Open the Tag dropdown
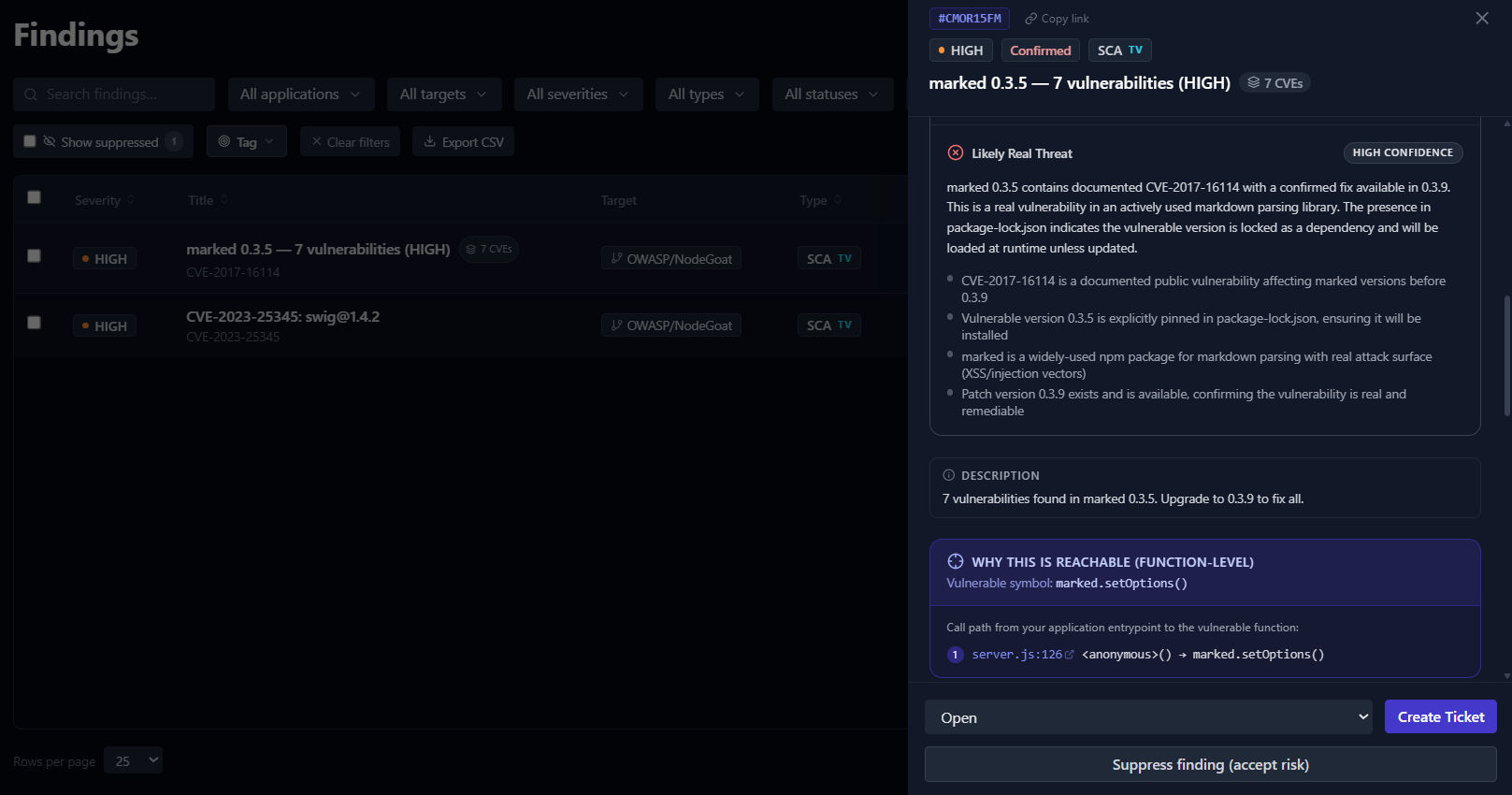The image size is (1512, 795). 247,141
